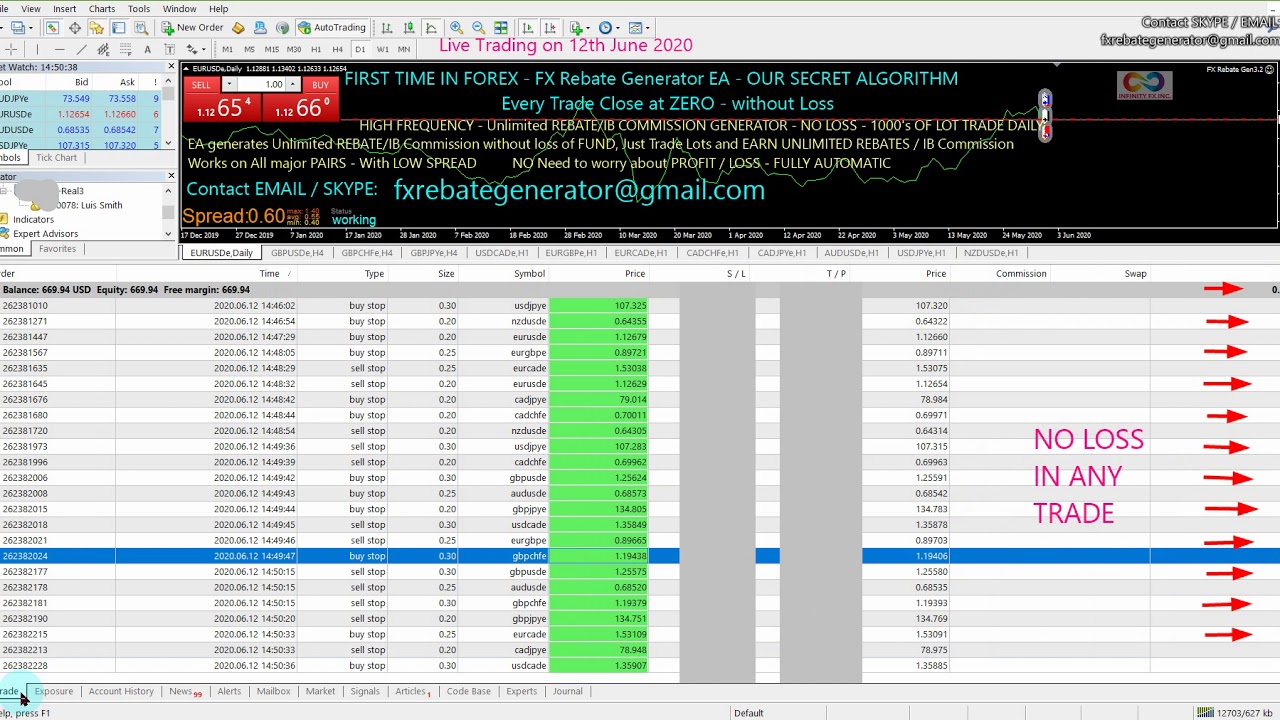Open the Favorites tab in Navigator
1280x720 pixels.
(57, 249)
